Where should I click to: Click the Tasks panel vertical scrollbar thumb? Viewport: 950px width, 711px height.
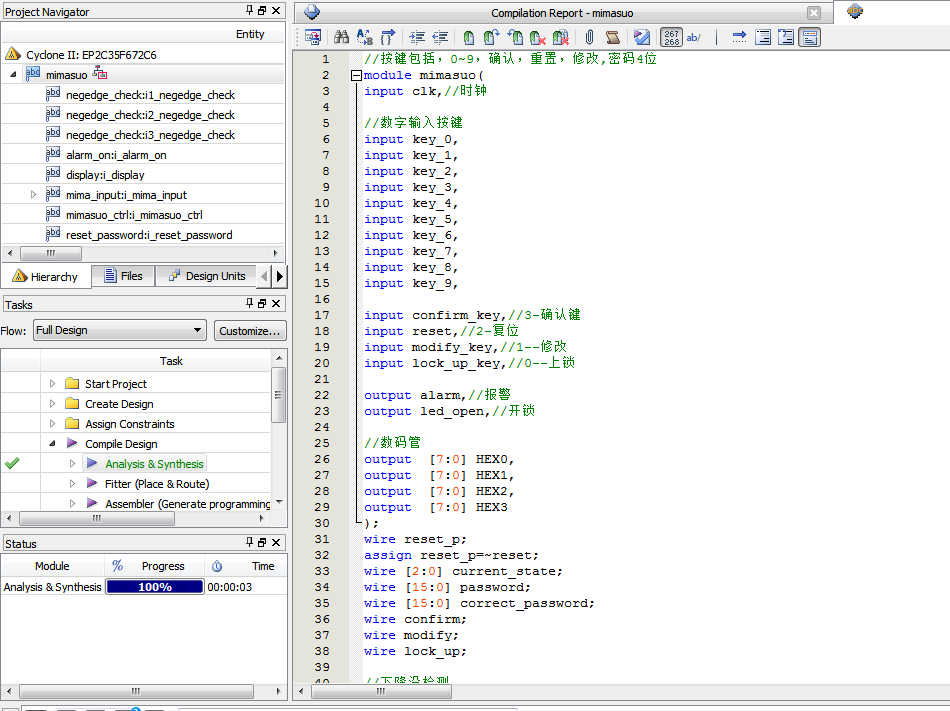point(279,394)
